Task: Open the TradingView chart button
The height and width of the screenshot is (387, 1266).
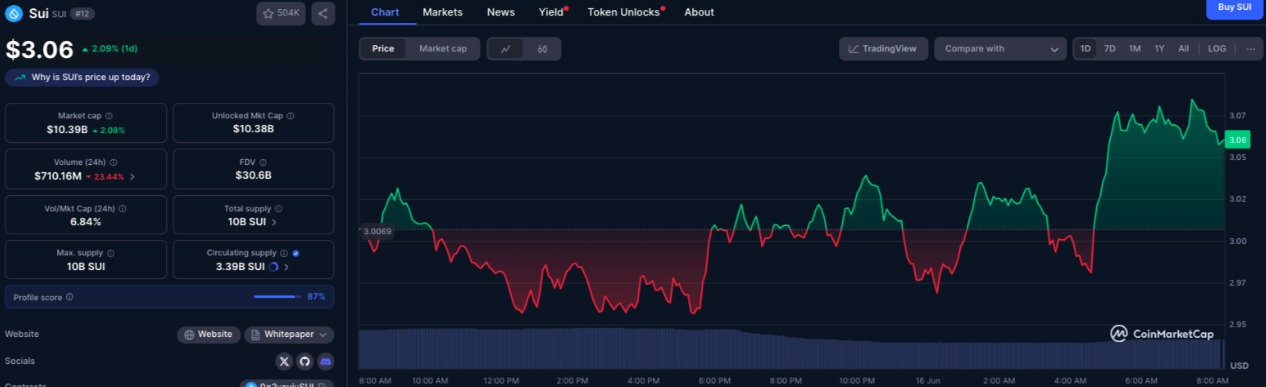Action: (883, 48)
